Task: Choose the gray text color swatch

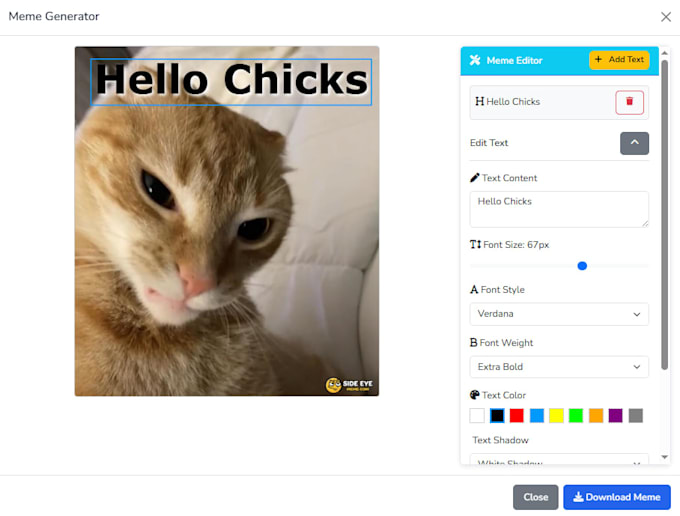Action: (635, 415)
